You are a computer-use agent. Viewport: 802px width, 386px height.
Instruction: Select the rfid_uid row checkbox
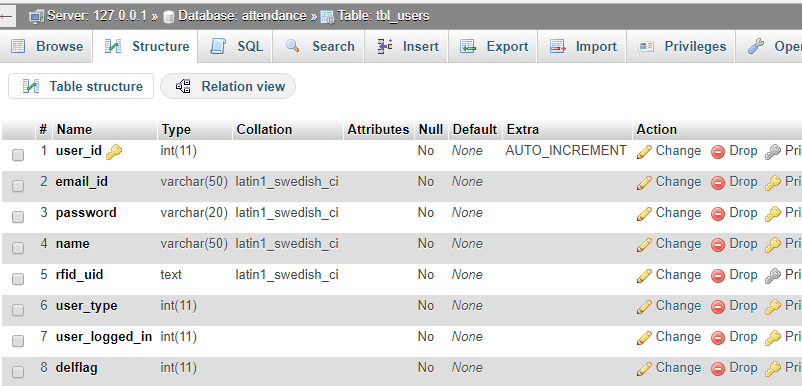click(x=18, y=279)
